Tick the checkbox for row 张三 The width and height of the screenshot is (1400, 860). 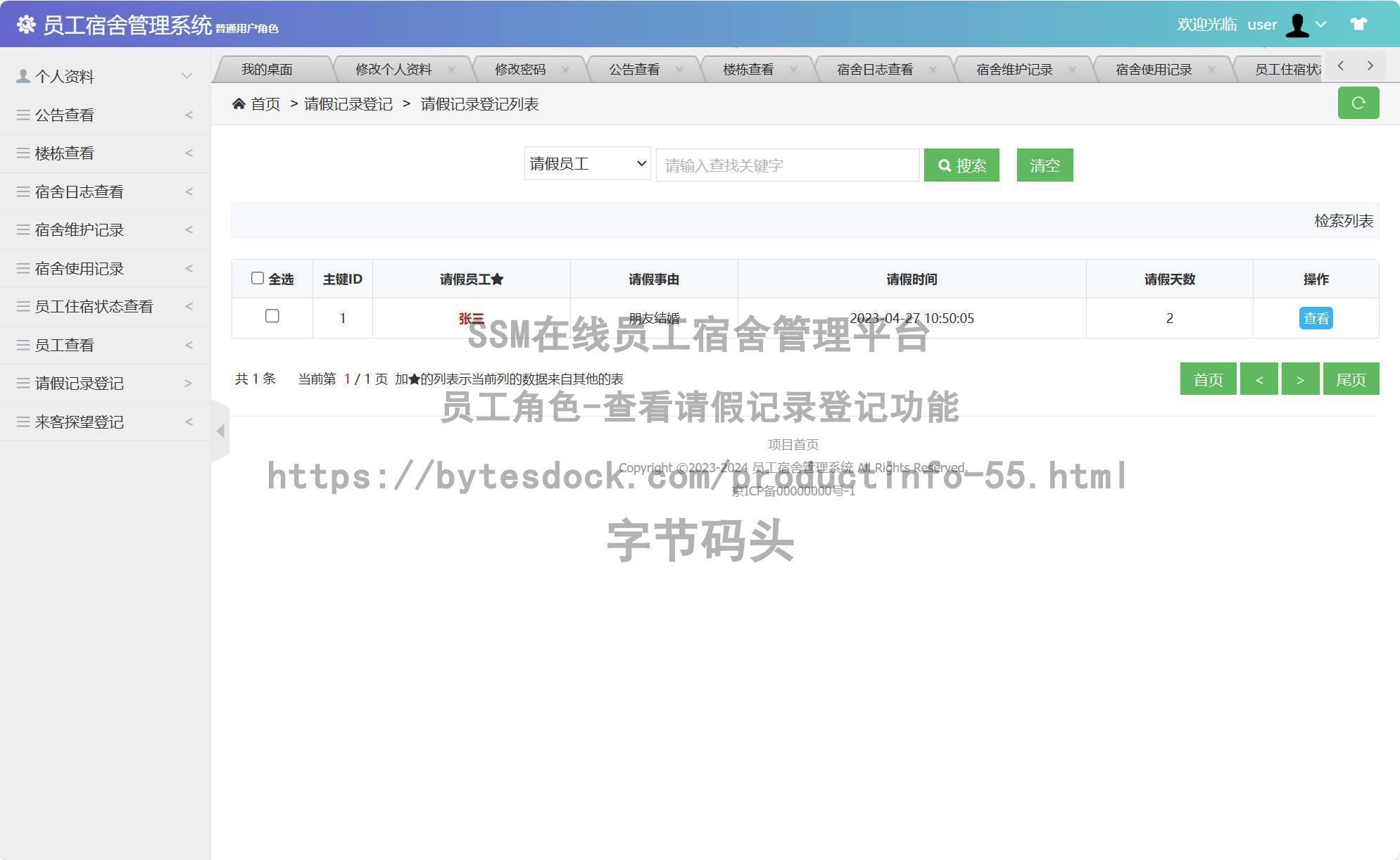tap(272, 316)
